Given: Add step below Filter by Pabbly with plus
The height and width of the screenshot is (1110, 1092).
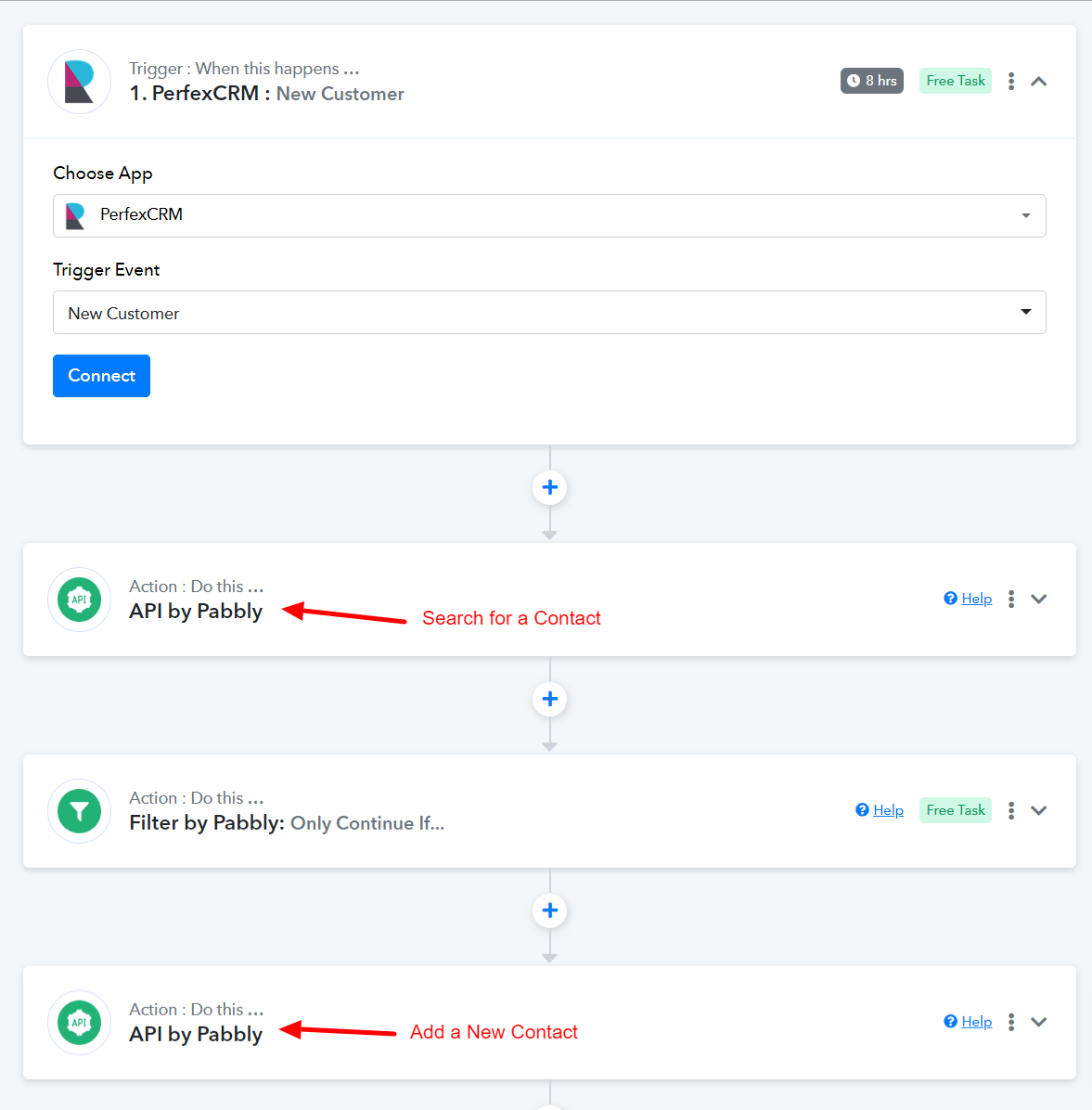Looking at the screenshot, I should 550,910.
